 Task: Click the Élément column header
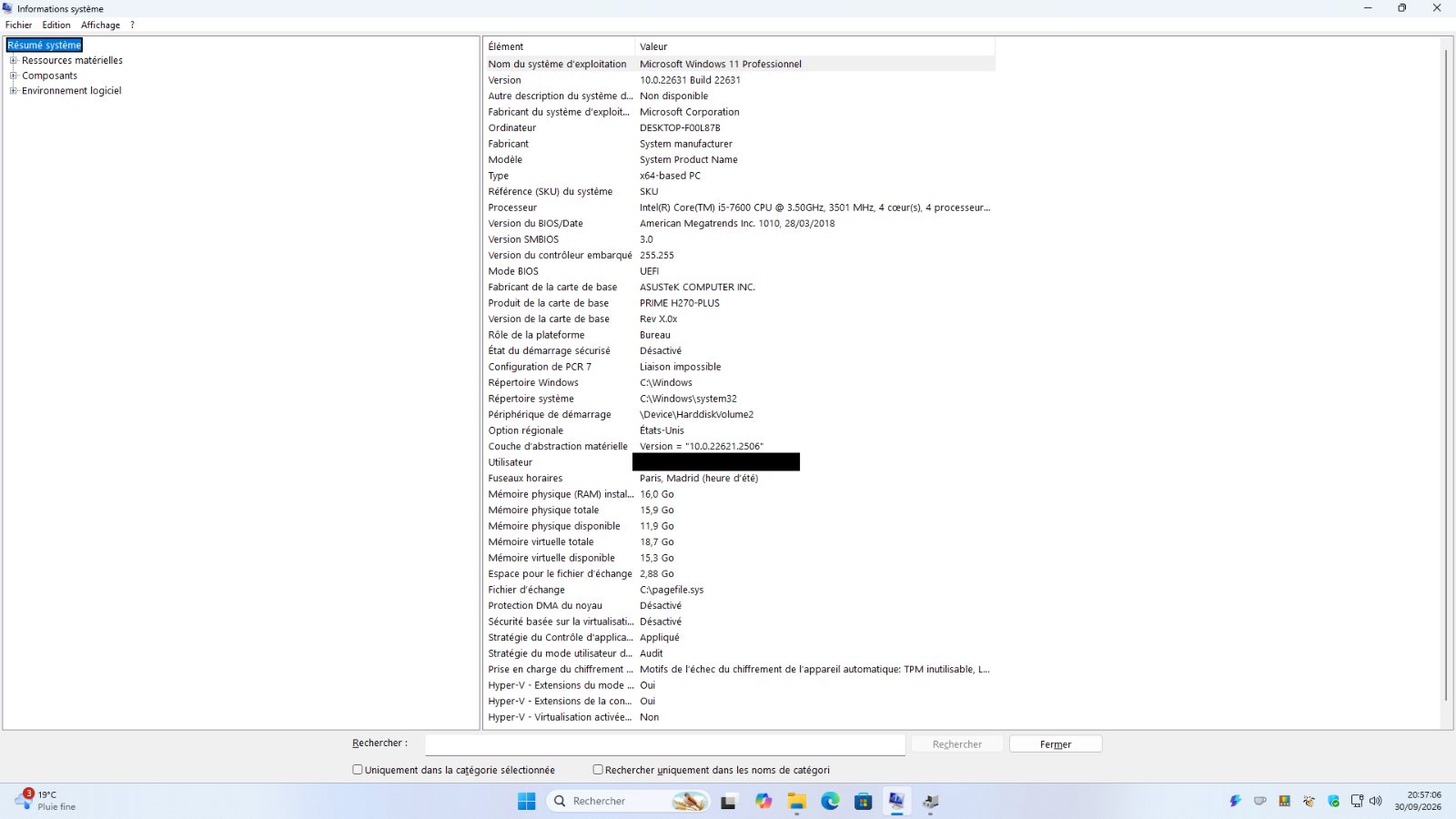[x=559, y=46]
